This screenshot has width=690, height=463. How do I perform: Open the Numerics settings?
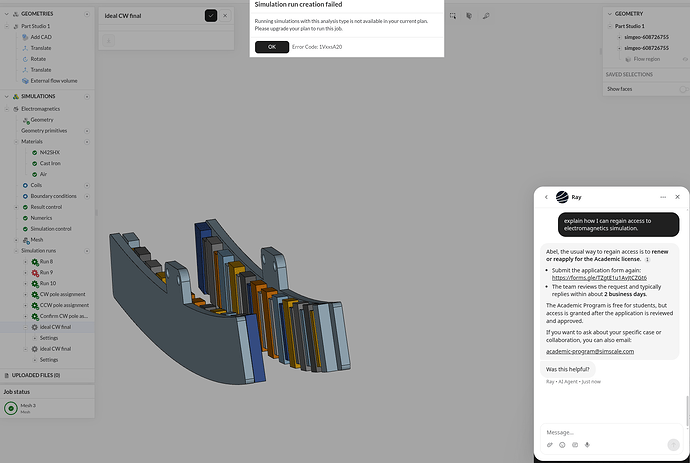[41, 218]
